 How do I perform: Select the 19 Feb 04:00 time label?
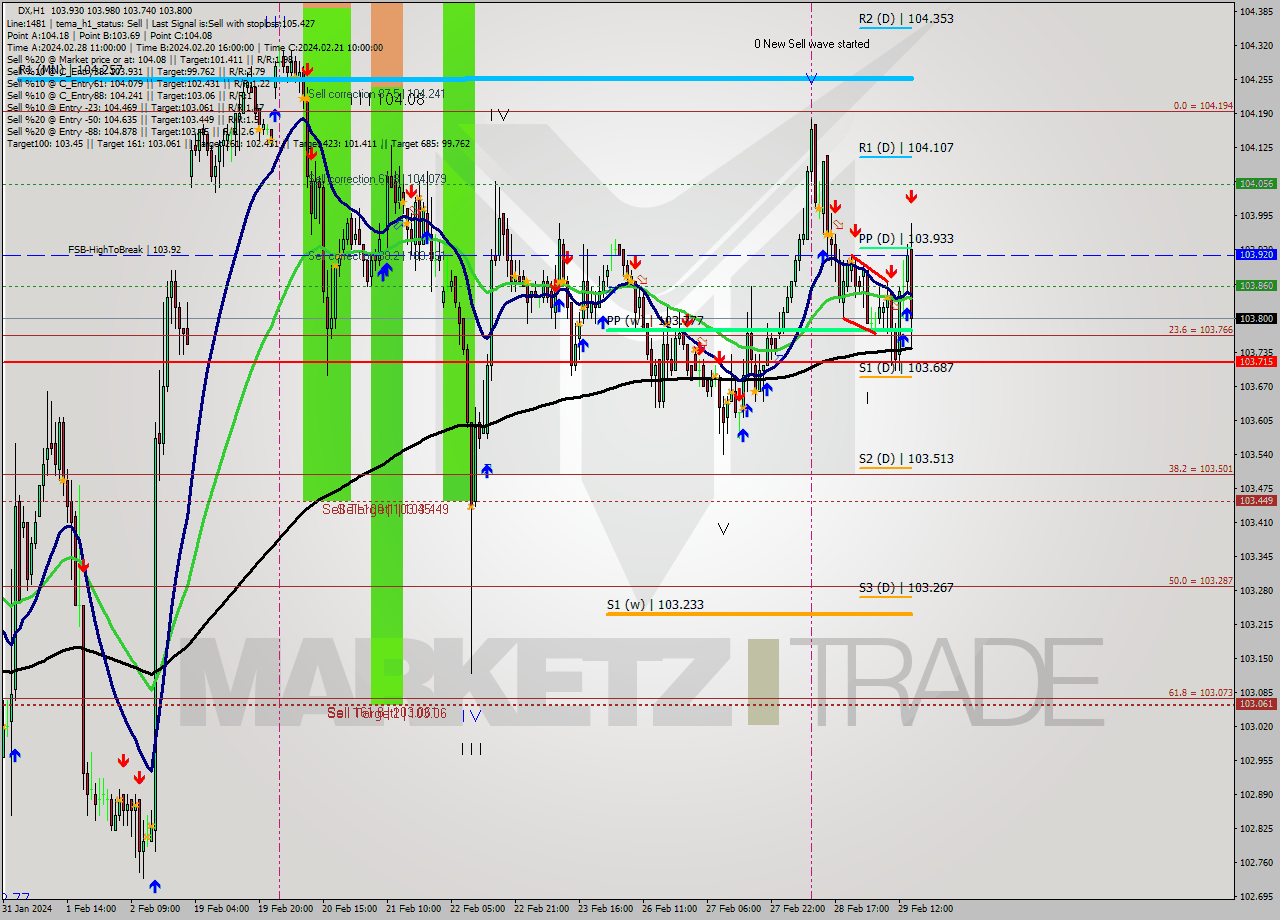click(221, 910)
